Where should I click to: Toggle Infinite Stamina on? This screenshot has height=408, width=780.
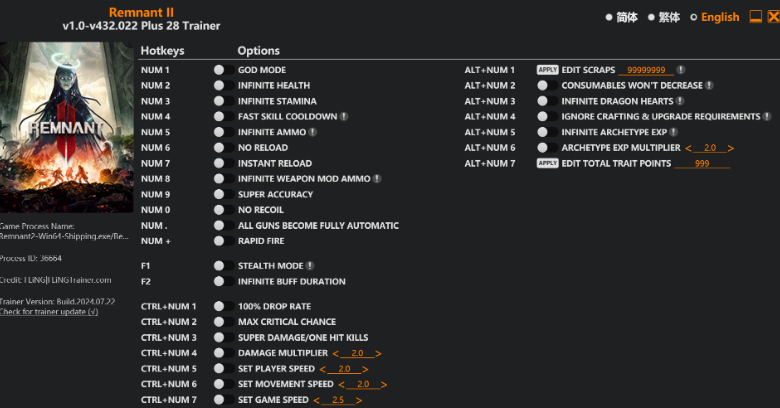pos(223,101)
